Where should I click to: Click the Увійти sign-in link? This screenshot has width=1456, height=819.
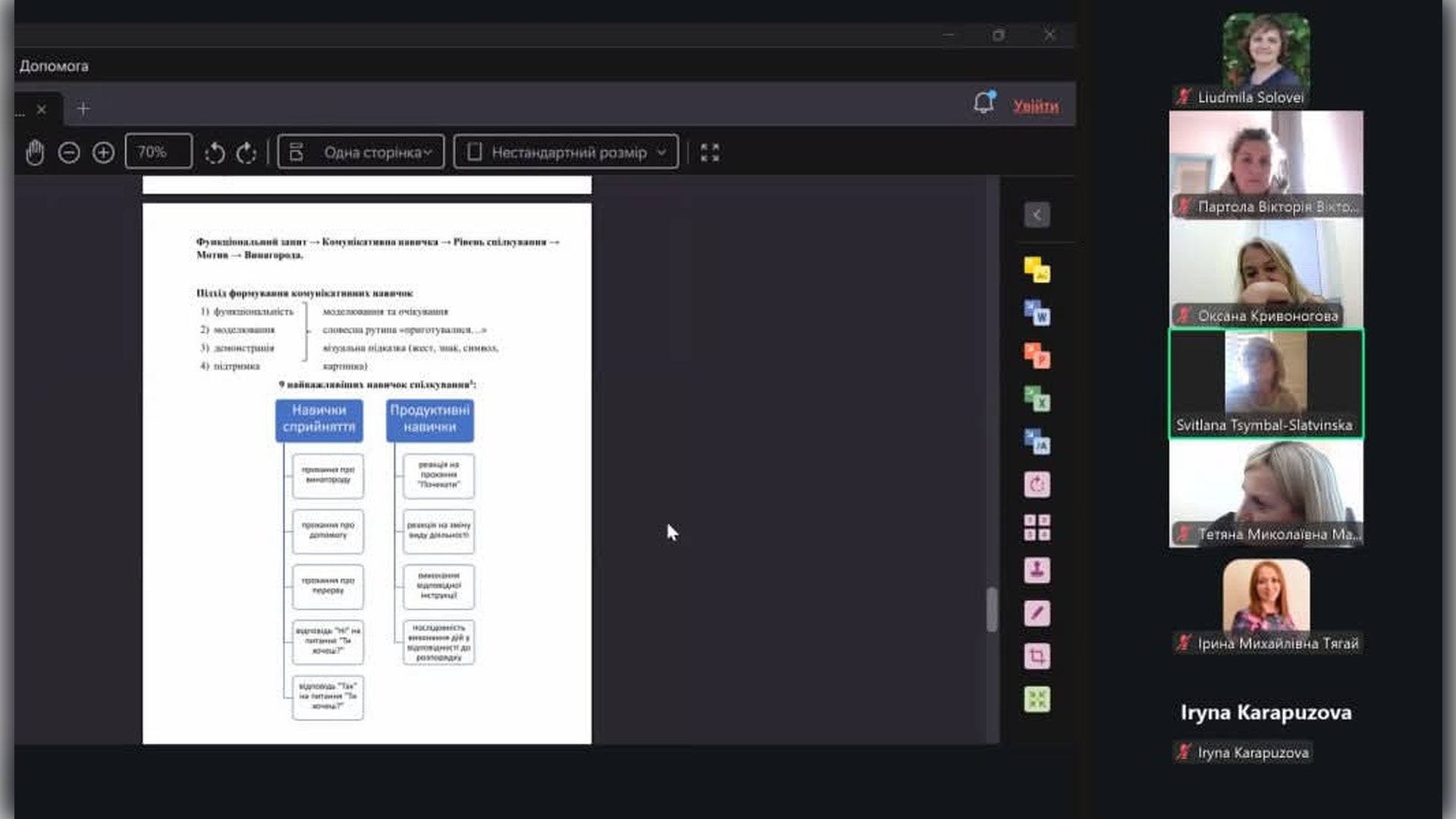click(x=1035, y=106)
